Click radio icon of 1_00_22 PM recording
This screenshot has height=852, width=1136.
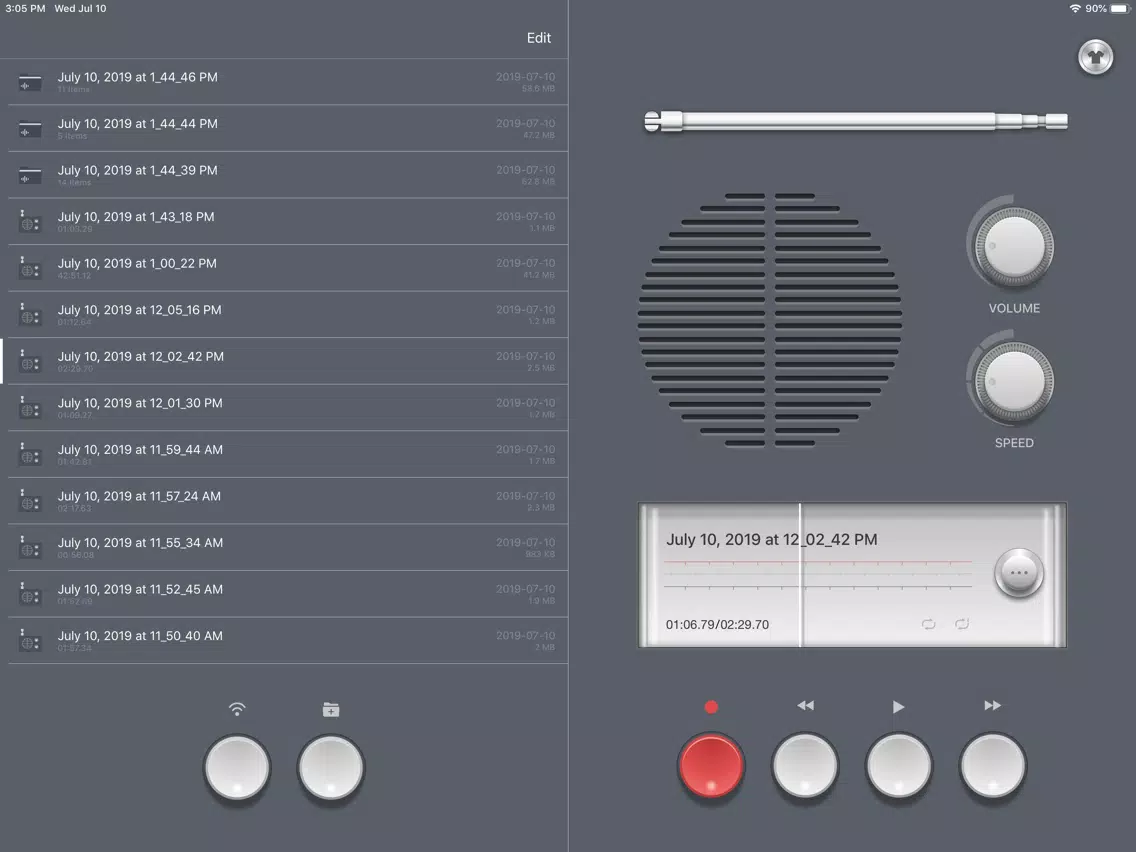(30, 268)
